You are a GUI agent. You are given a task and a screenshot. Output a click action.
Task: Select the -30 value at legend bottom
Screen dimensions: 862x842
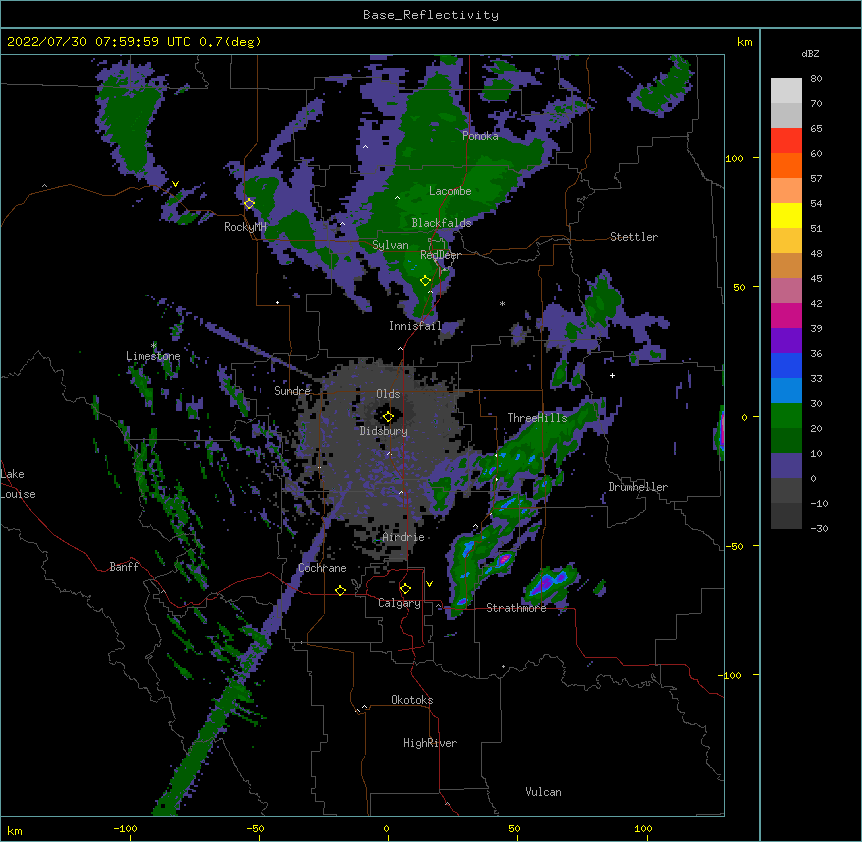coord(819,529)
